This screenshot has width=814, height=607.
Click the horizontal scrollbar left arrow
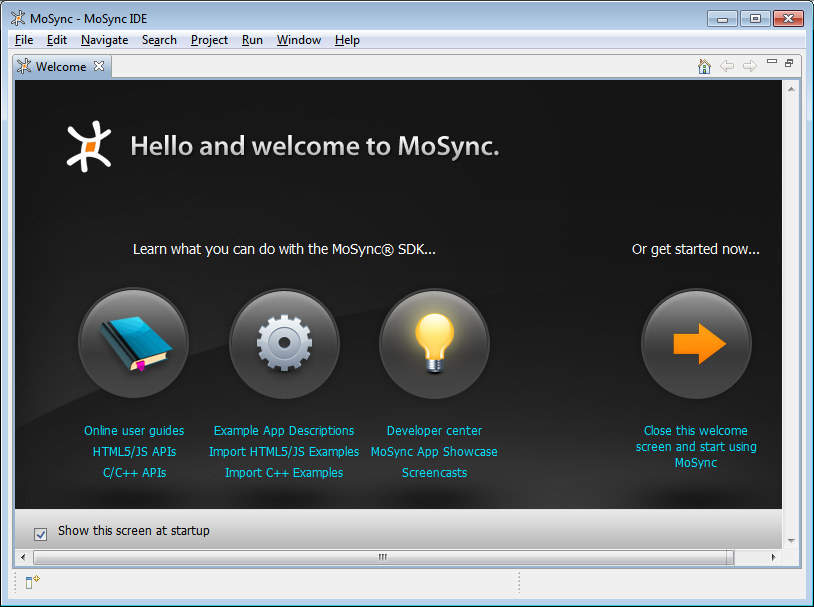point(23,557)
